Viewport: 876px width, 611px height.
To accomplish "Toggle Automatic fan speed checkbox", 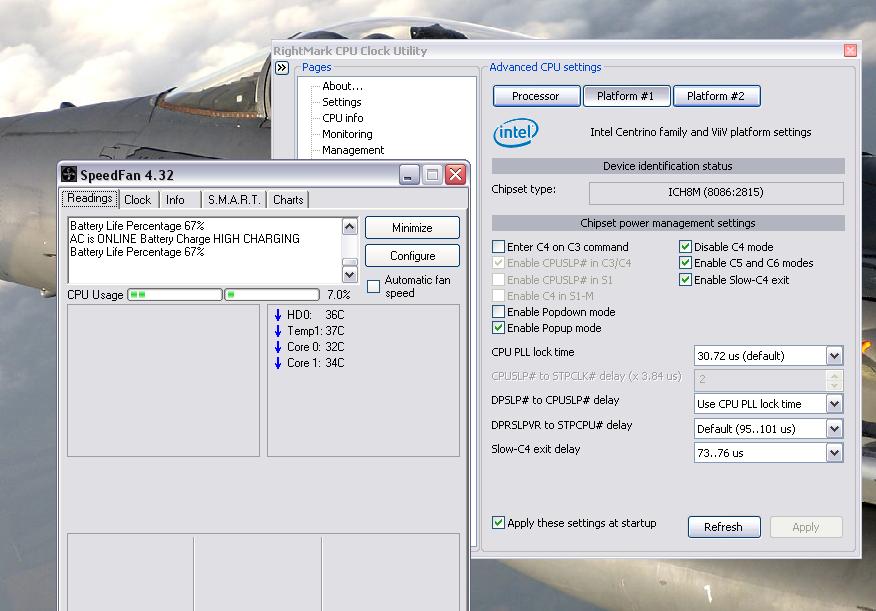I will [x=373, y=287].
